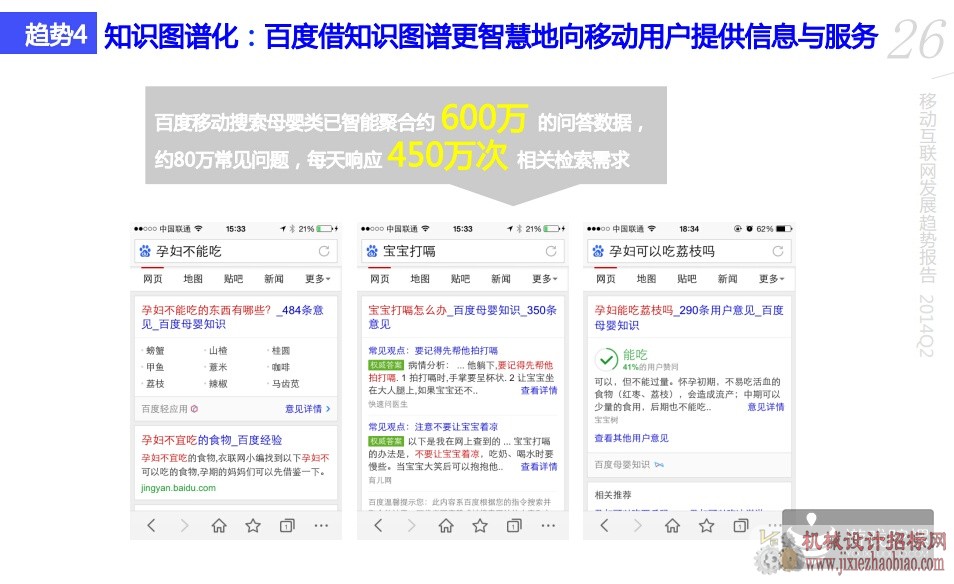The width and height of the screenshot is (954, 584).
Task: Bookmark page with star in 孕妇不能吃 phone
Action: 253,526
